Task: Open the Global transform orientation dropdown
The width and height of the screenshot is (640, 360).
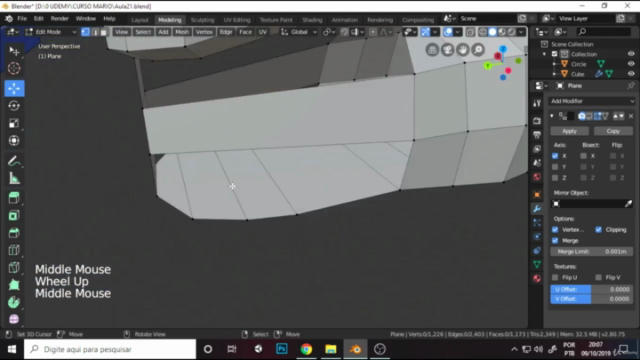Action: [299, 32]
